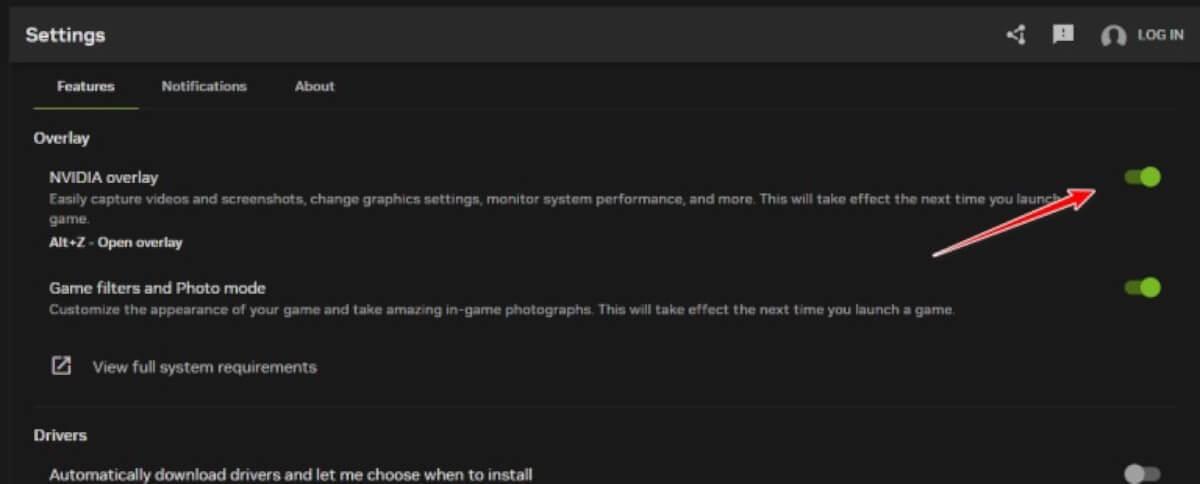Switch to the Features tab

pyautogui.click(x=86, y=86)
